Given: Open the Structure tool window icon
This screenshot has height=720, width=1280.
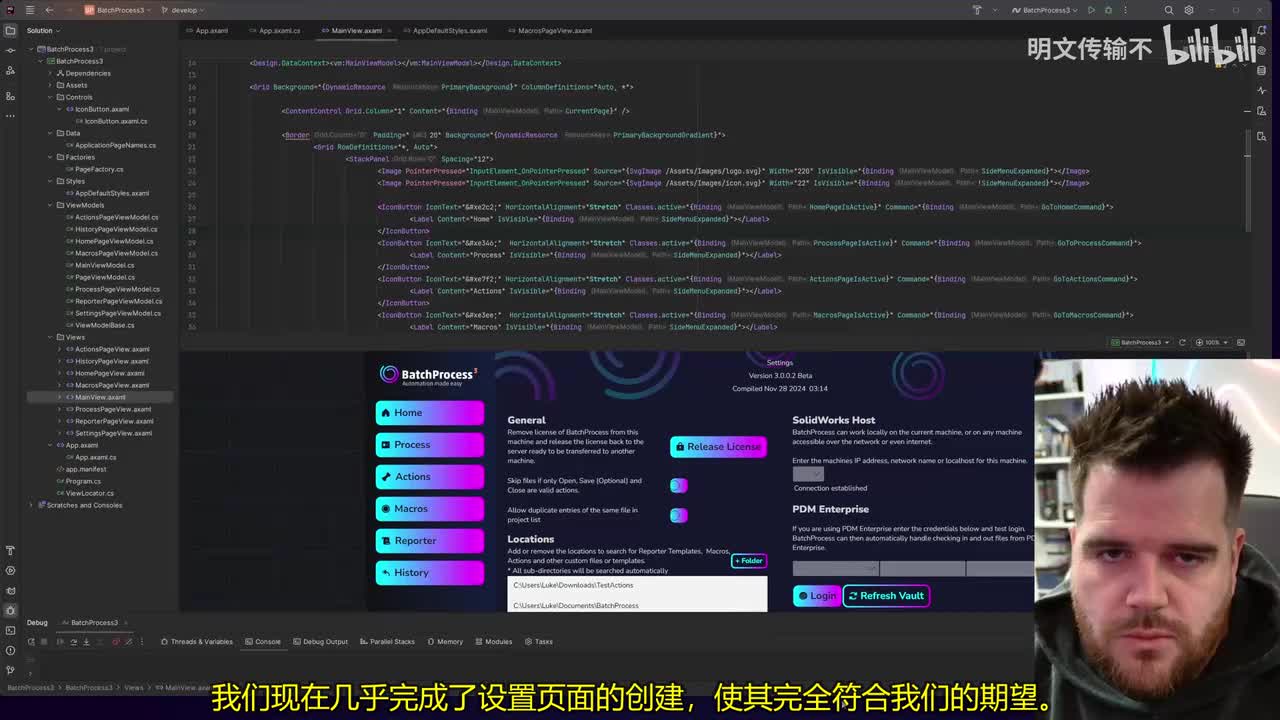Looking at the screenshot, I should click(x=10, y=96).
